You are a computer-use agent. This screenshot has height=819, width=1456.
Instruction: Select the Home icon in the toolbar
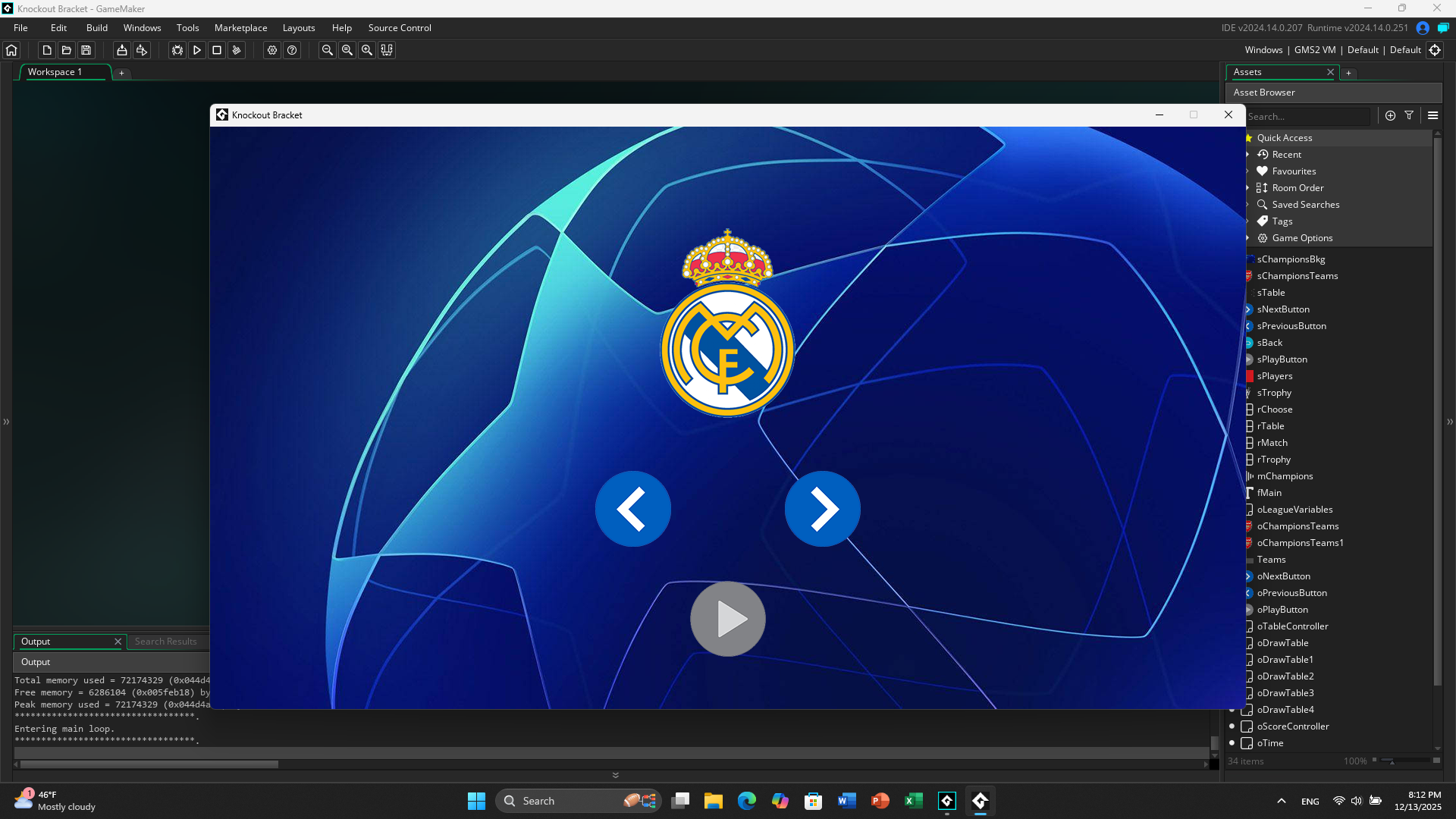tap(11, 50)
